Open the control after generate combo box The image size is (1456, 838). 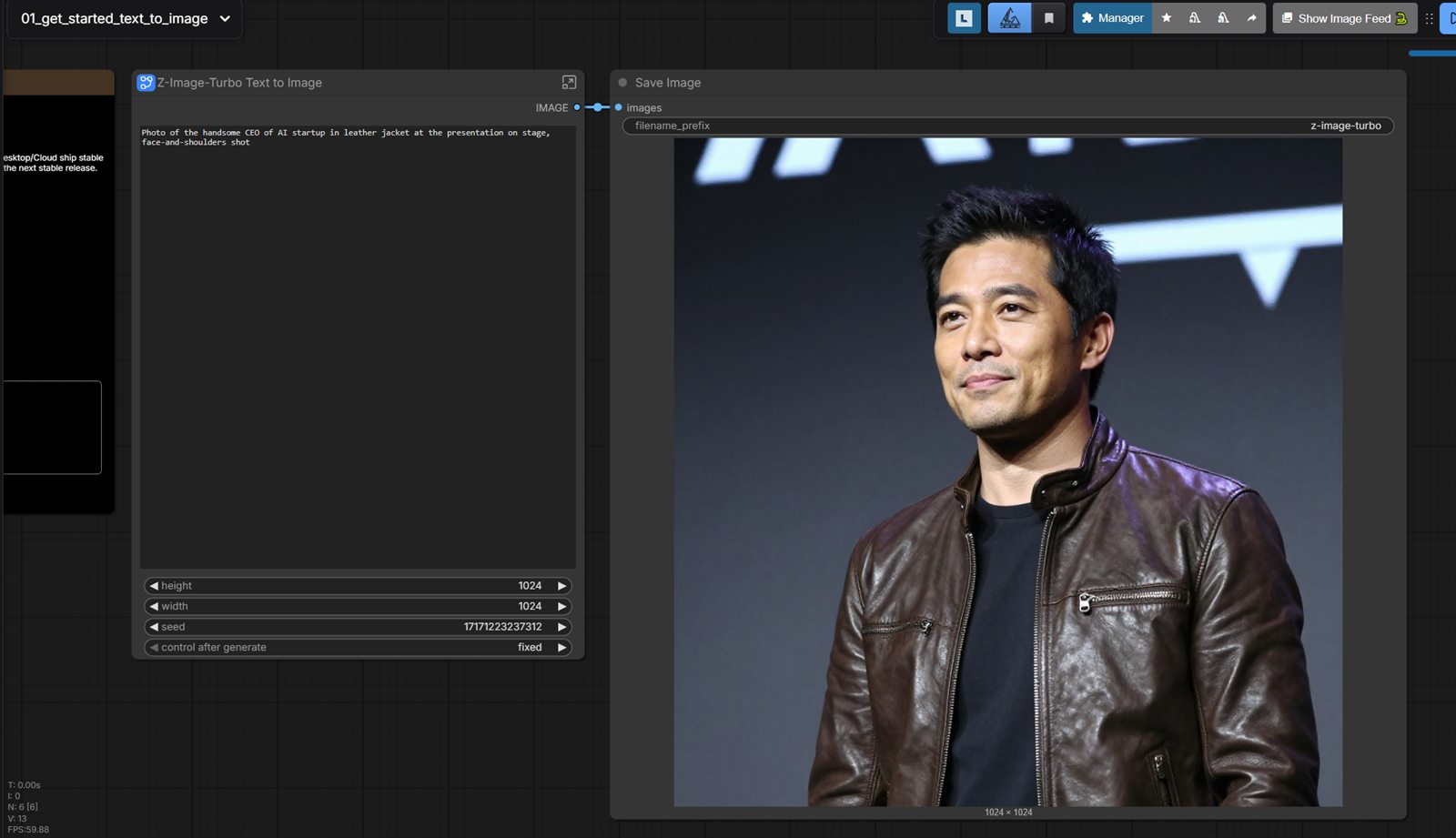[358, 648]
